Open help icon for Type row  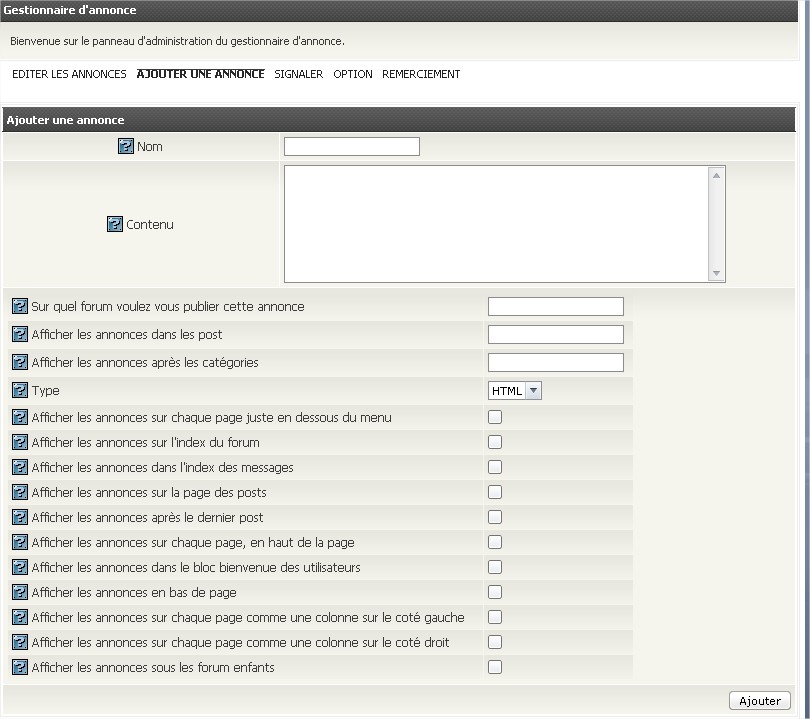coord(19,391)
